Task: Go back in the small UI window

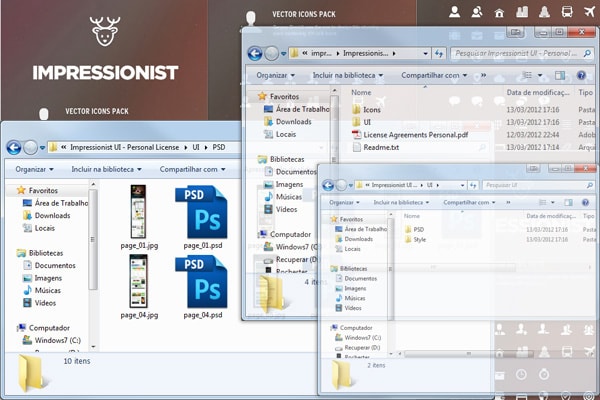Action: [328, 185]
